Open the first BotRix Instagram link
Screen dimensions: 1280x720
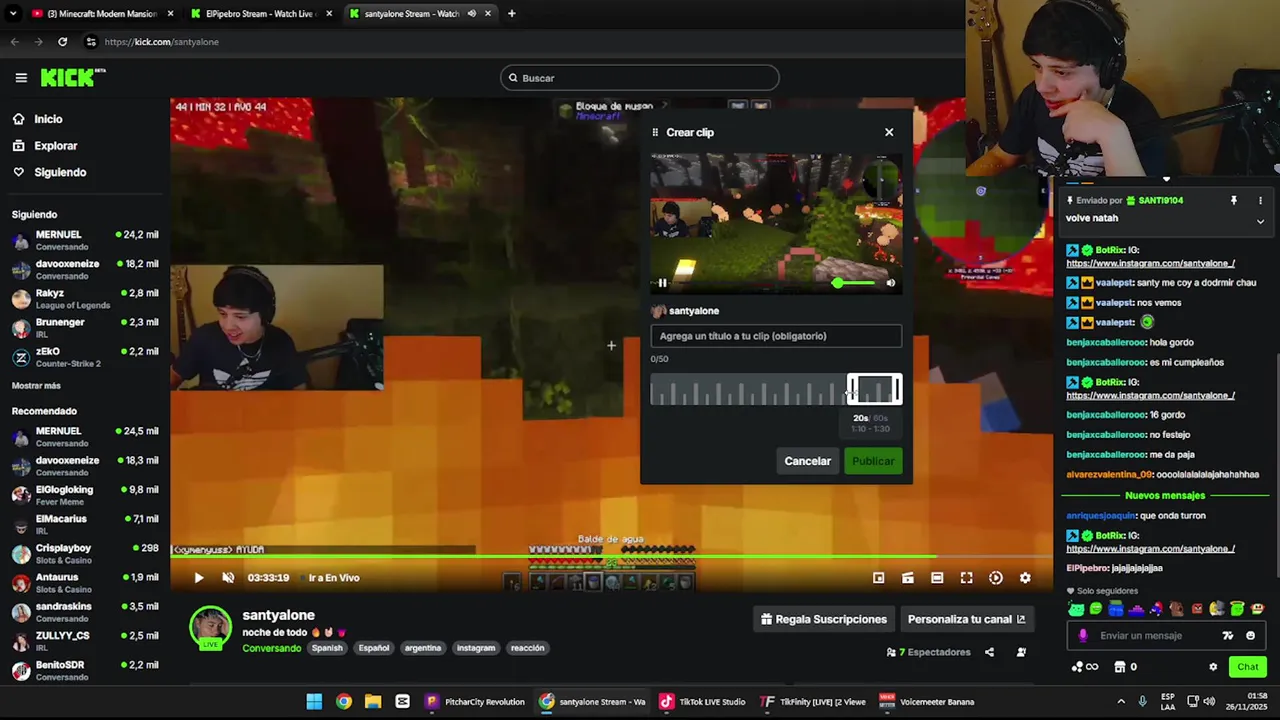click(1150, 264)
